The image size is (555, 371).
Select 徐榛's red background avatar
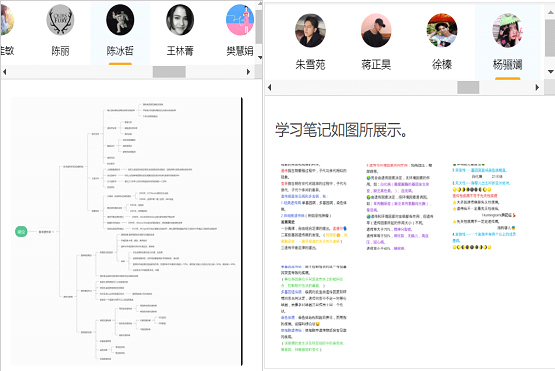[x=442, y=31]
